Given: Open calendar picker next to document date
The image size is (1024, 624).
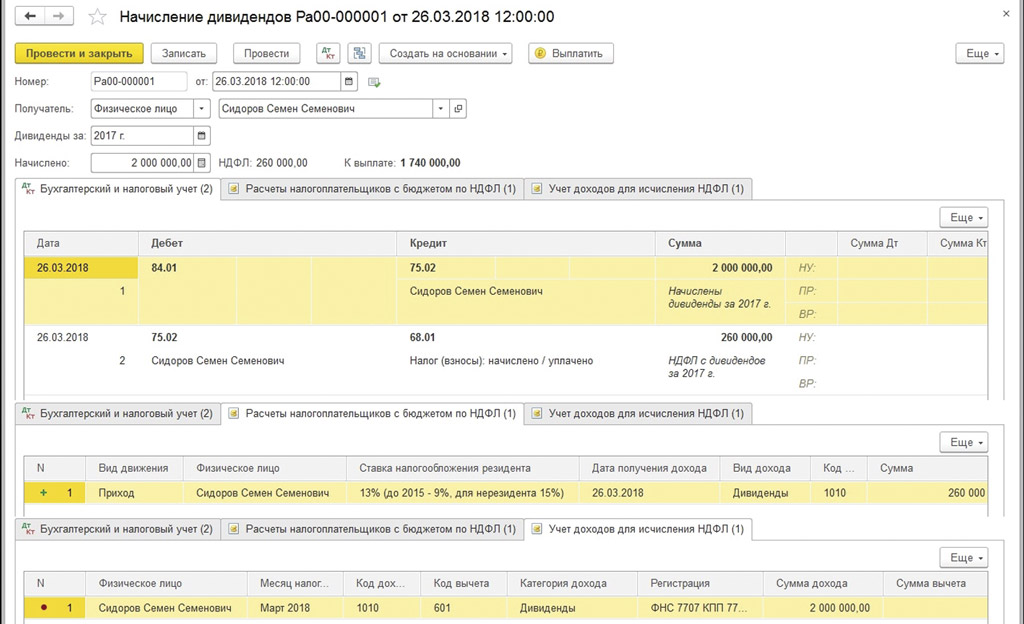Looking at the screenshot, I should pyautogui.click(x=349, y=82).
